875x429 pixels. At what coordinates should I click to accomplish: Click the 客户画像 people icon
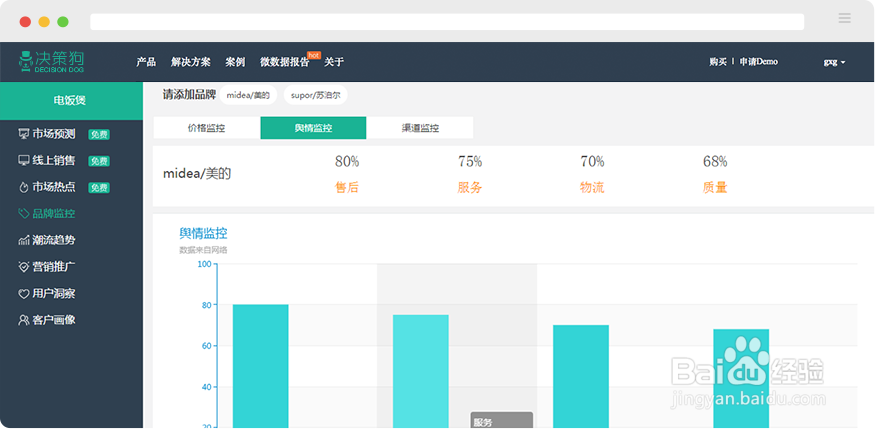[x=23, y=320]
